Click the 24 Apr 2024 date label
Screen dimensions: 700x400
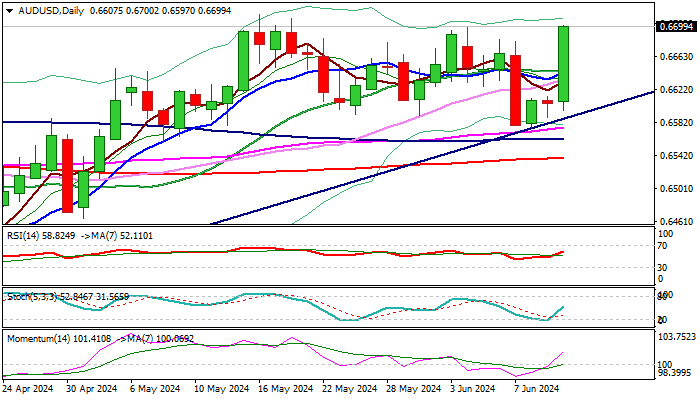coord(30,389)
